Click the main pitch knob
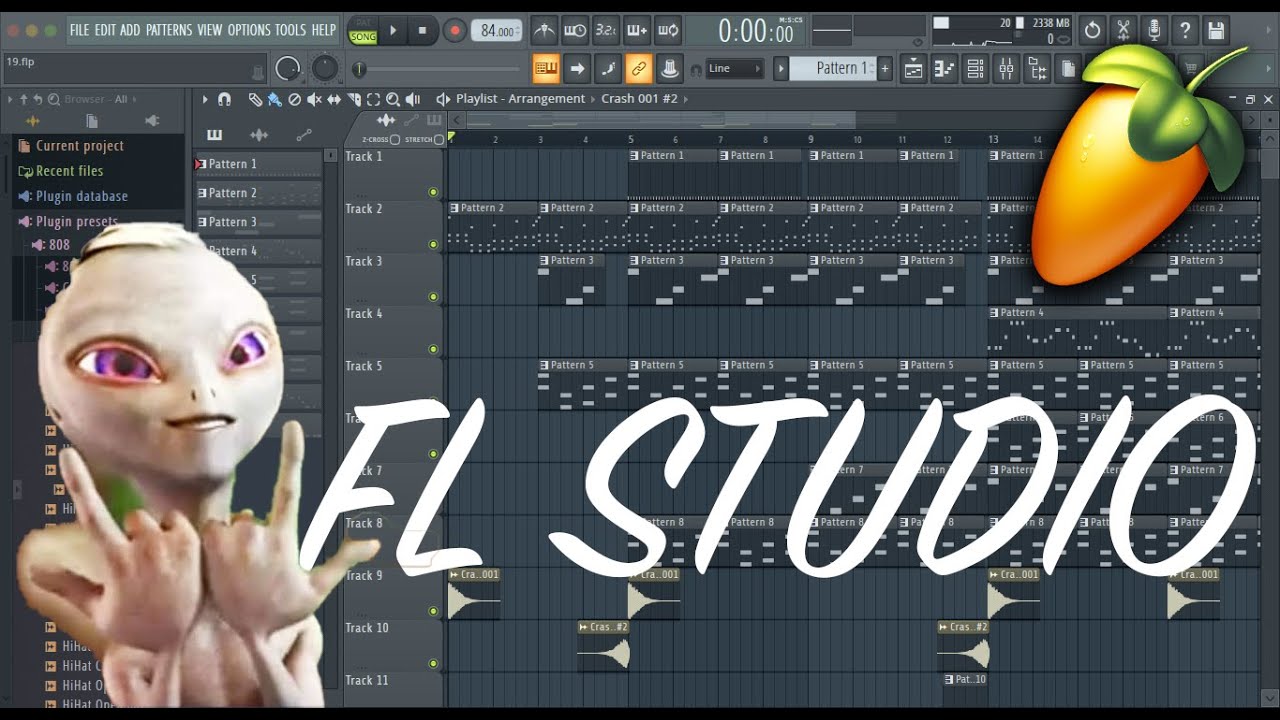Viewport: 1280px width, 720px height. [325, 68]
